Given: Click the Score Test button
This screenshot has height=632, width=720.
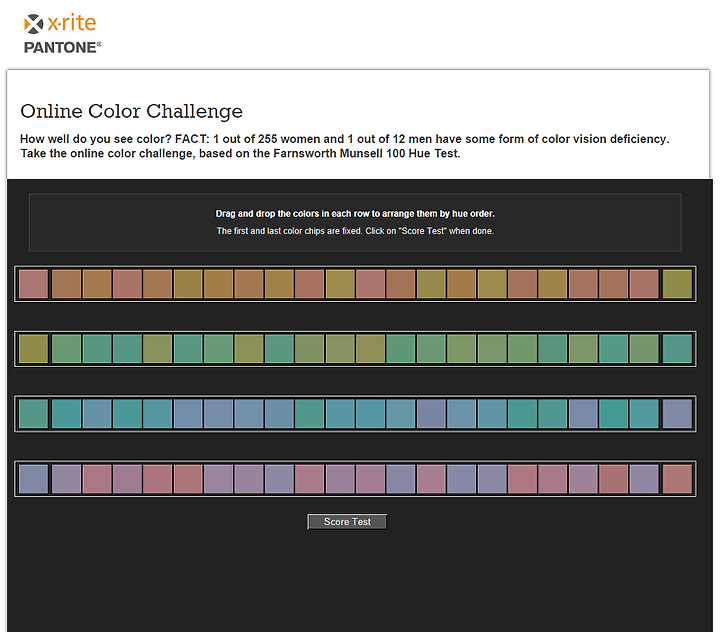Looking at the screenshot, I should 347,522.
